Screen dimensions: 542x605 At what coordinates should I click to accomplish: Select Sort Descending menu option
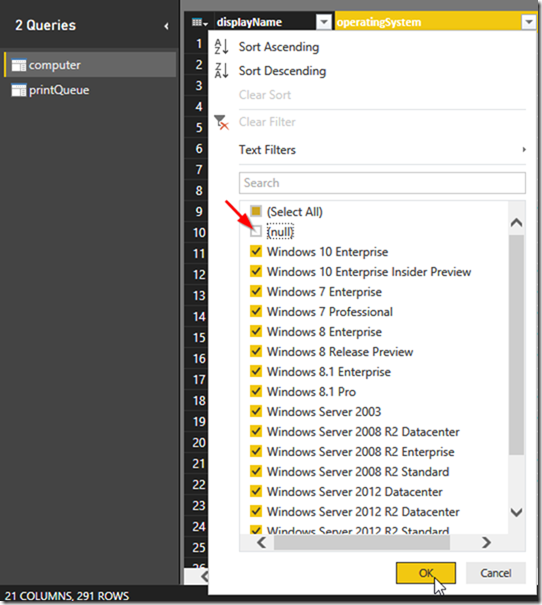[282, 71]
